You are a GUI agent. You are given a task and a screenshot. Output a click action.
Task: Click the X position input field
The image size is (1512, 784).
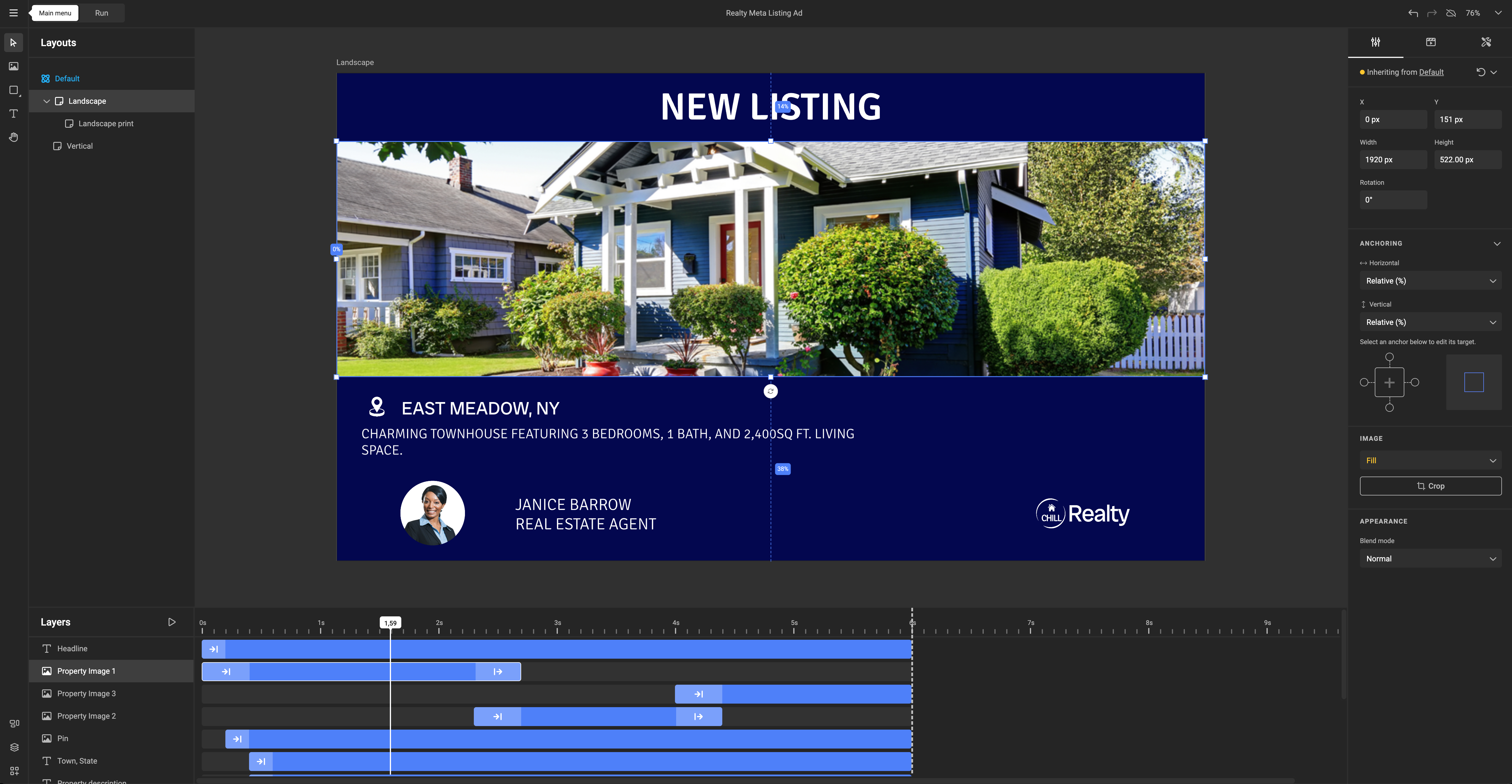point(1393,119)
